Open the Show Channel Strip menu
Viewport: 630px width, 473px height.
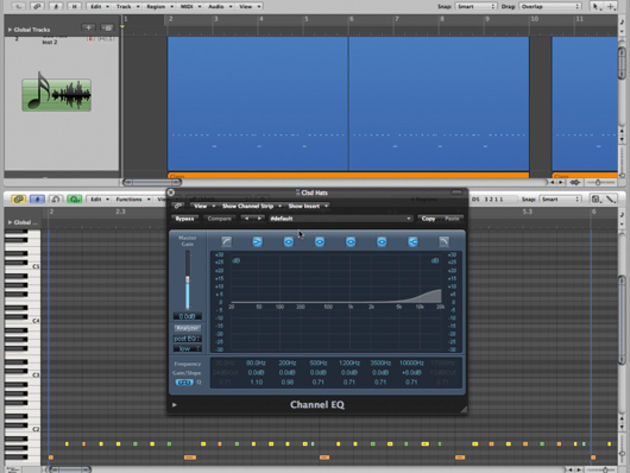(x=251, y=206)
